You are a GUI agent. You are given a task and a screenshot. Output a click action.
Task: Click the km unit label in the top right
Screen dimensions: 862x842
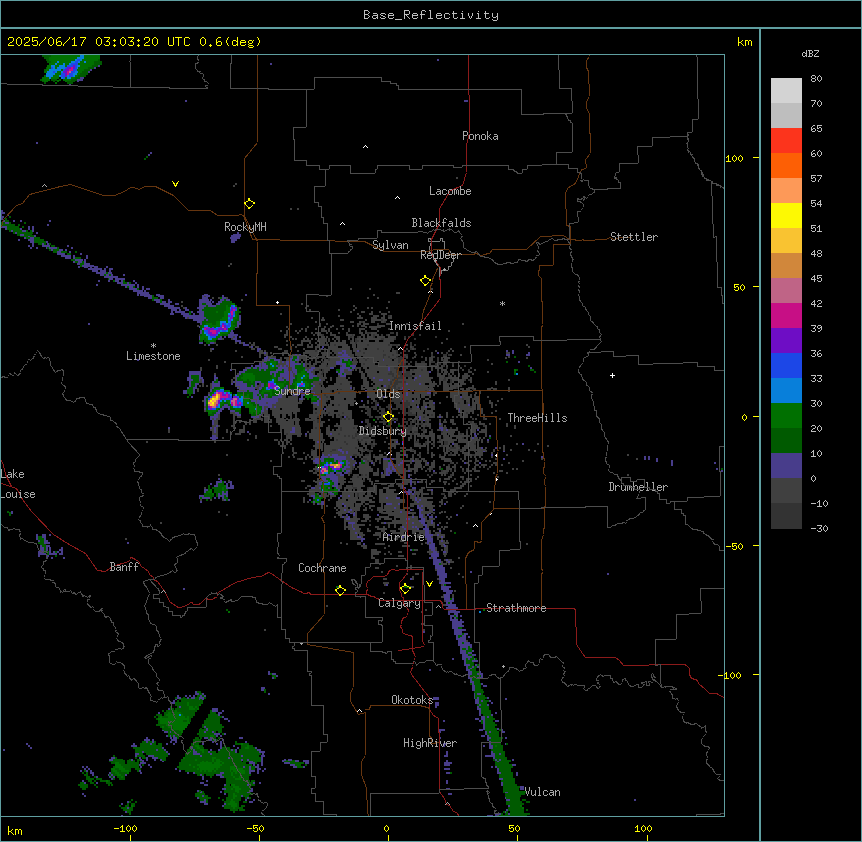coord(744,42)
